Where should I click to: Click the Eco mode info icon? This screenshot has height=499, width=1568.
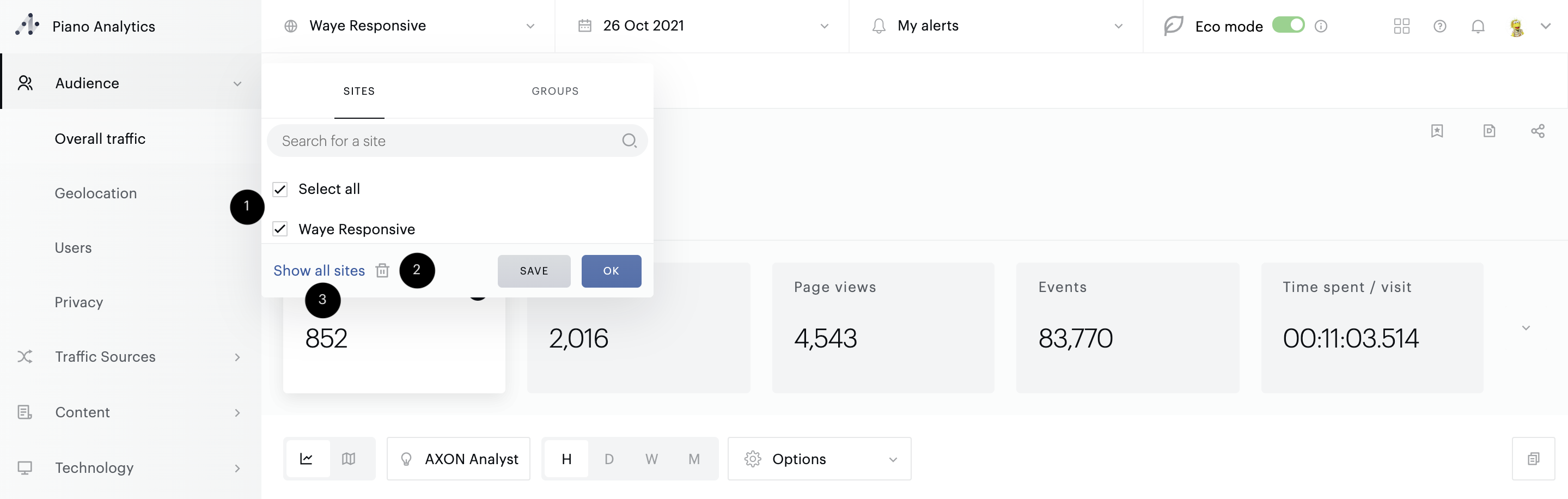point(1320,26)
